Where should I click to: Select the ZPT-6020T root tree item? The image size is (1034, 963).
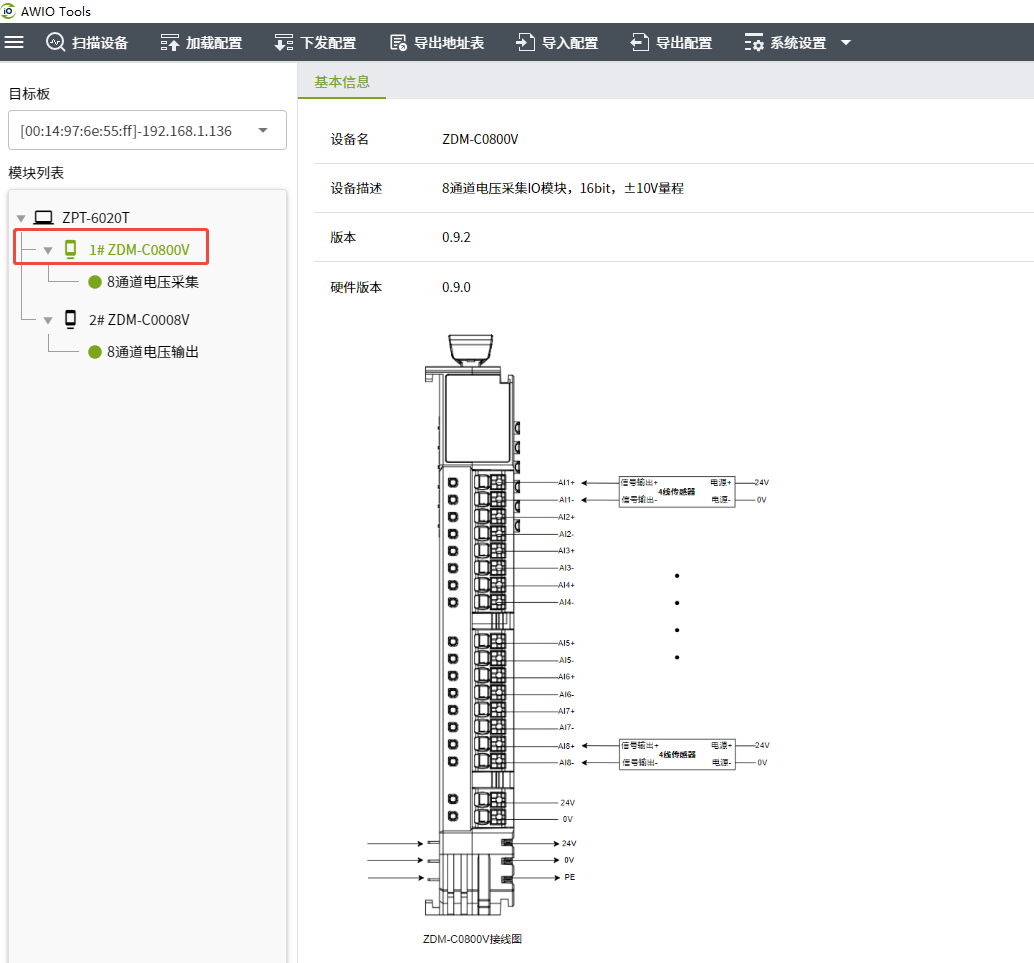(96, 218)
